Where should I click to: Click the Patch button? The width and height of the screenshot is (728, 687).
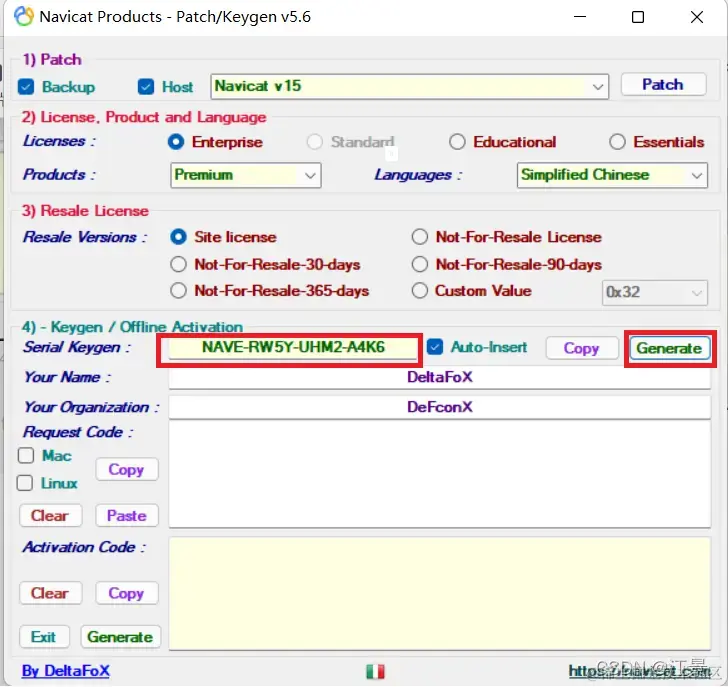tap(663, 84)
